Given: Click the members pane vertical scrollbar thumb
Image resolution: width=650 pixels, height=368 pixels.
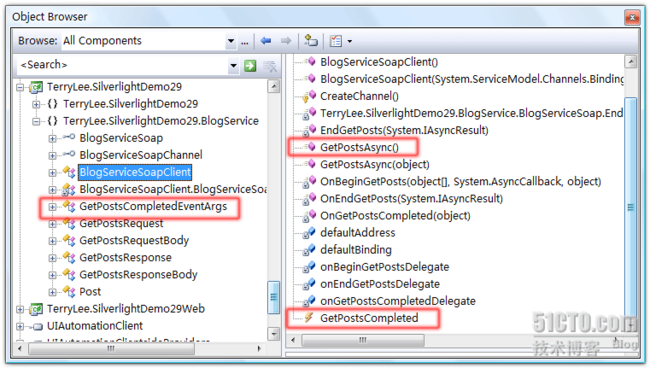Looking at the screenshot, I should click(631, 207).
